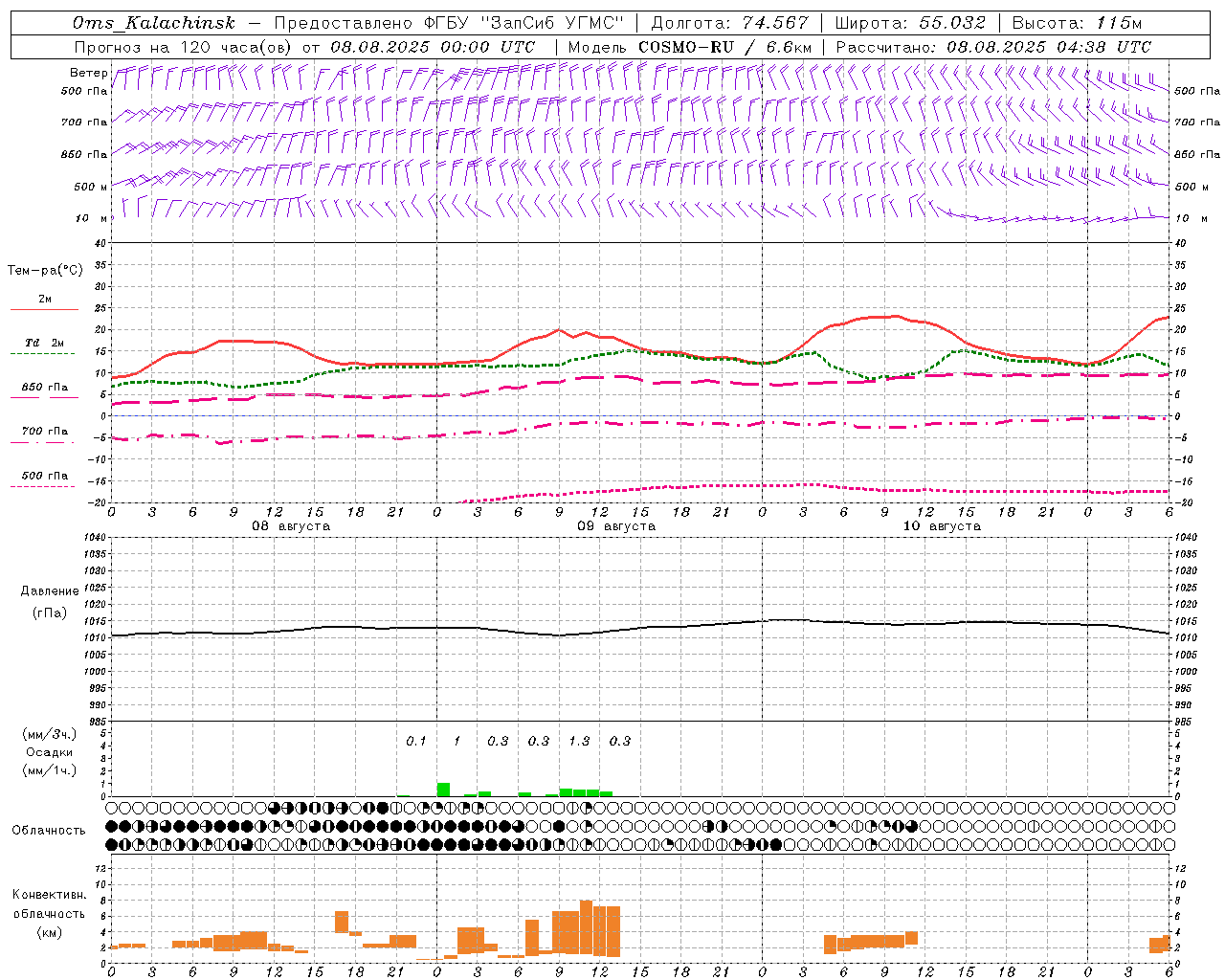
Task: Click the Тем-ра(°C) axis label
Action: [x=45, y=271]
